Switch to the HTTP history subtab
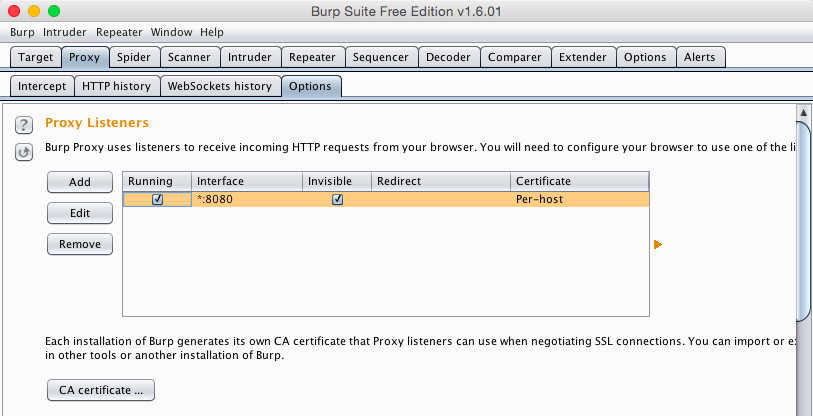Screen dimensions: 813x416 116,86
